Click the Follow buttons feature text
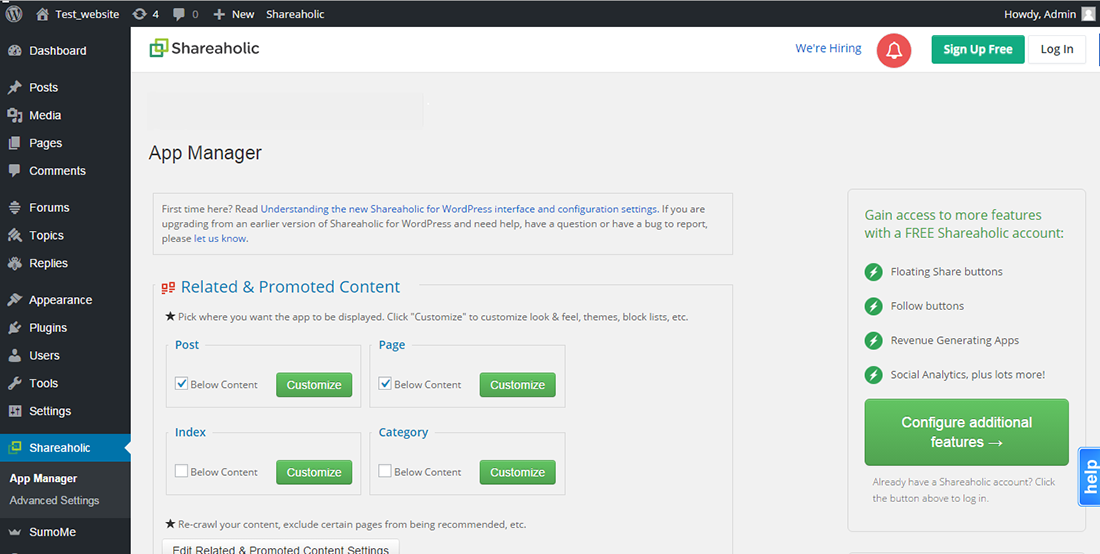 [927, 306]
